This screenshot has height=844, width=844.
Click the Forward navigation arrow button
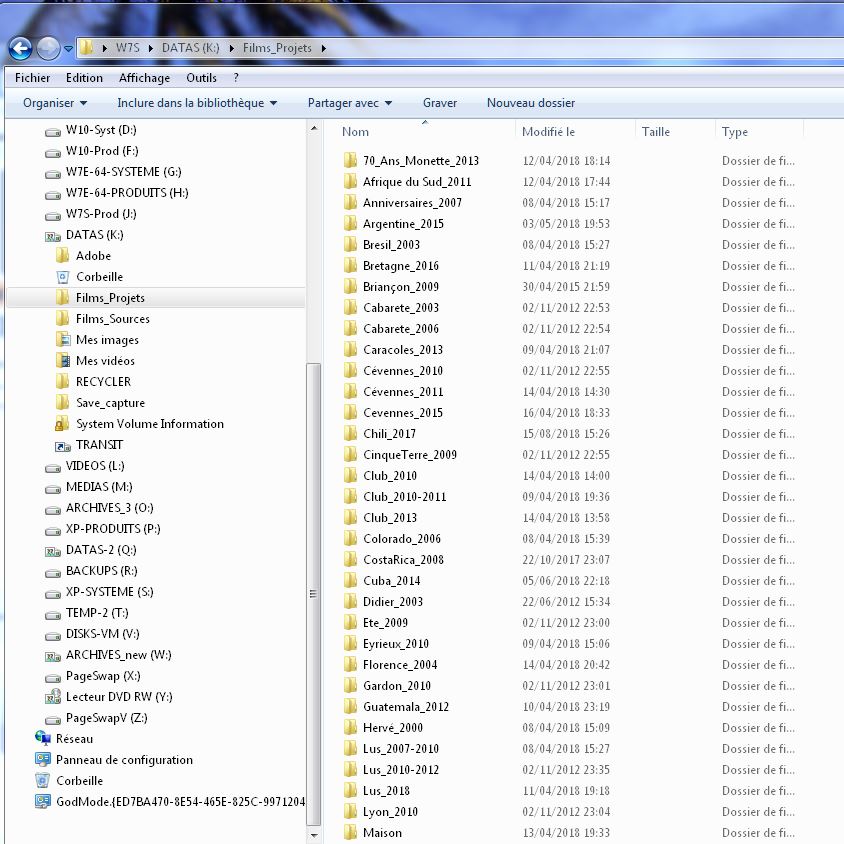pyautogui.click(x=48, y=48)
